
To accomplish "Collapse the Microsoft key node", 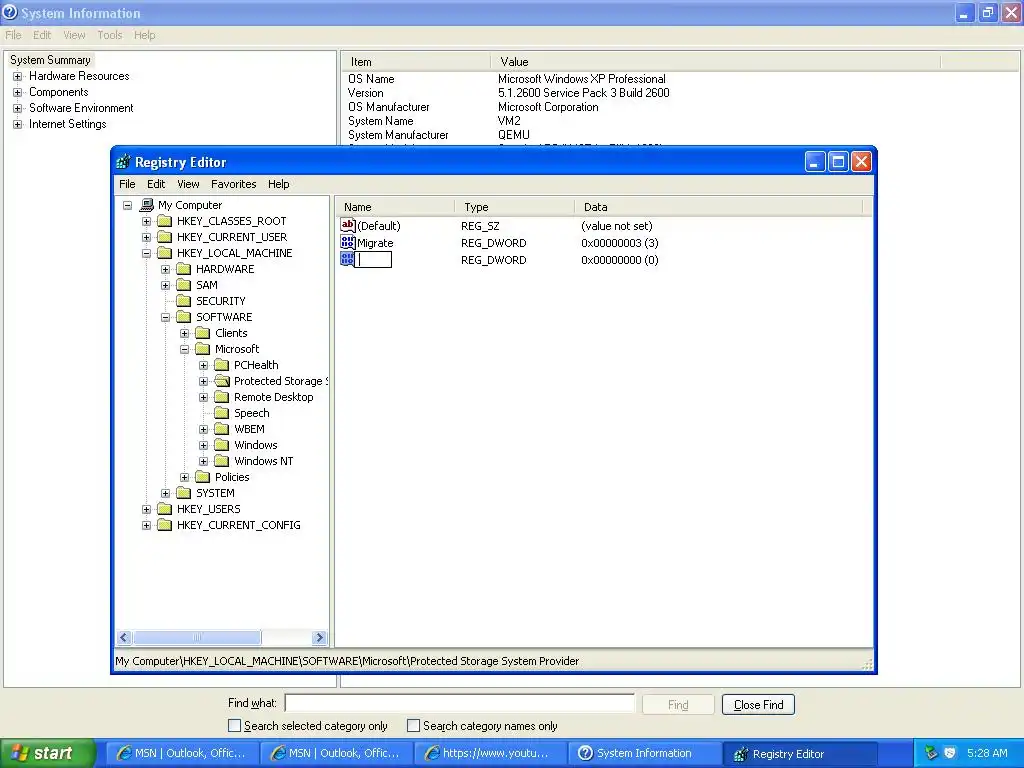I will coord(184,349).
